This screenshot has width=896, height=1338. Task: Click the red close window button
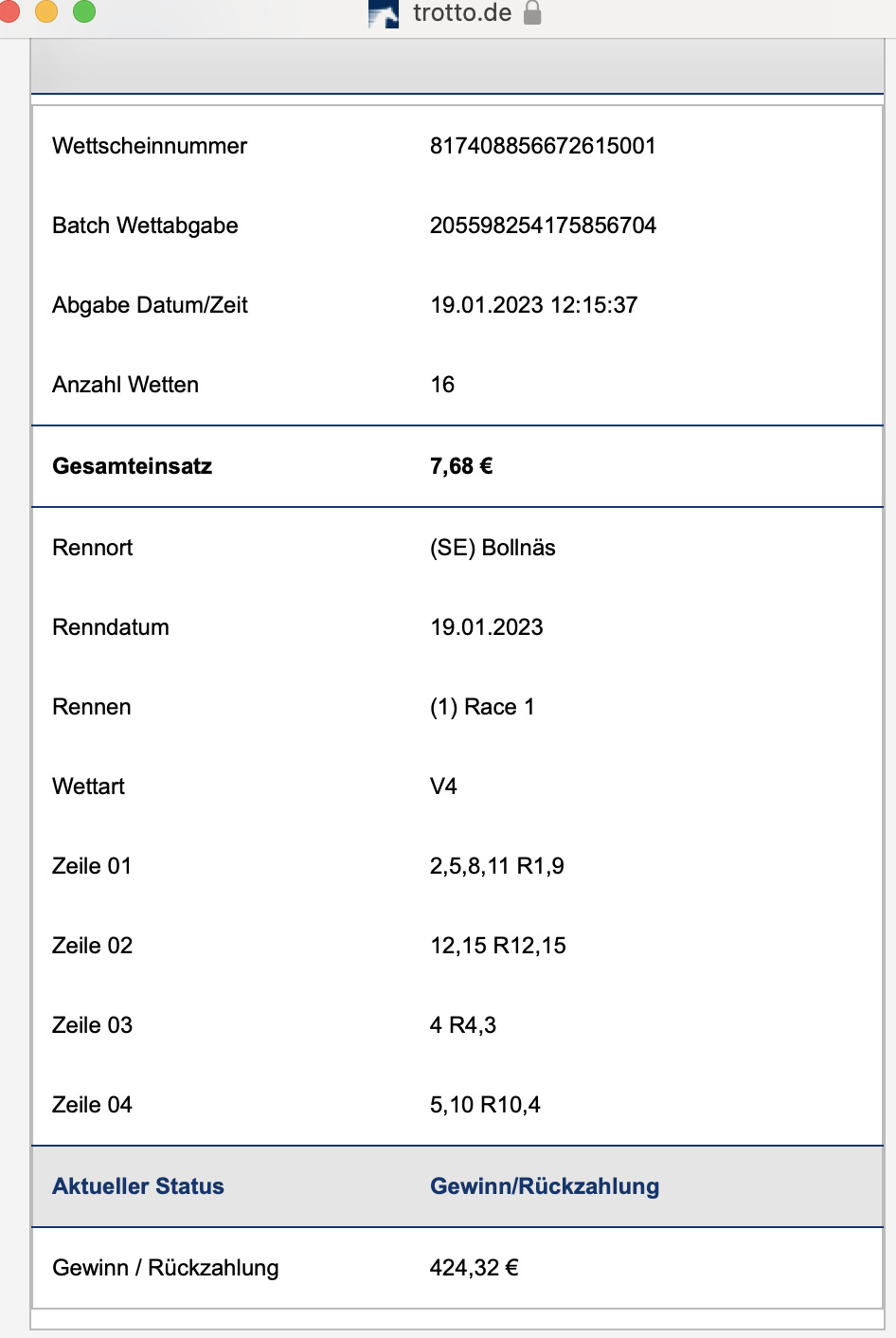8,11
